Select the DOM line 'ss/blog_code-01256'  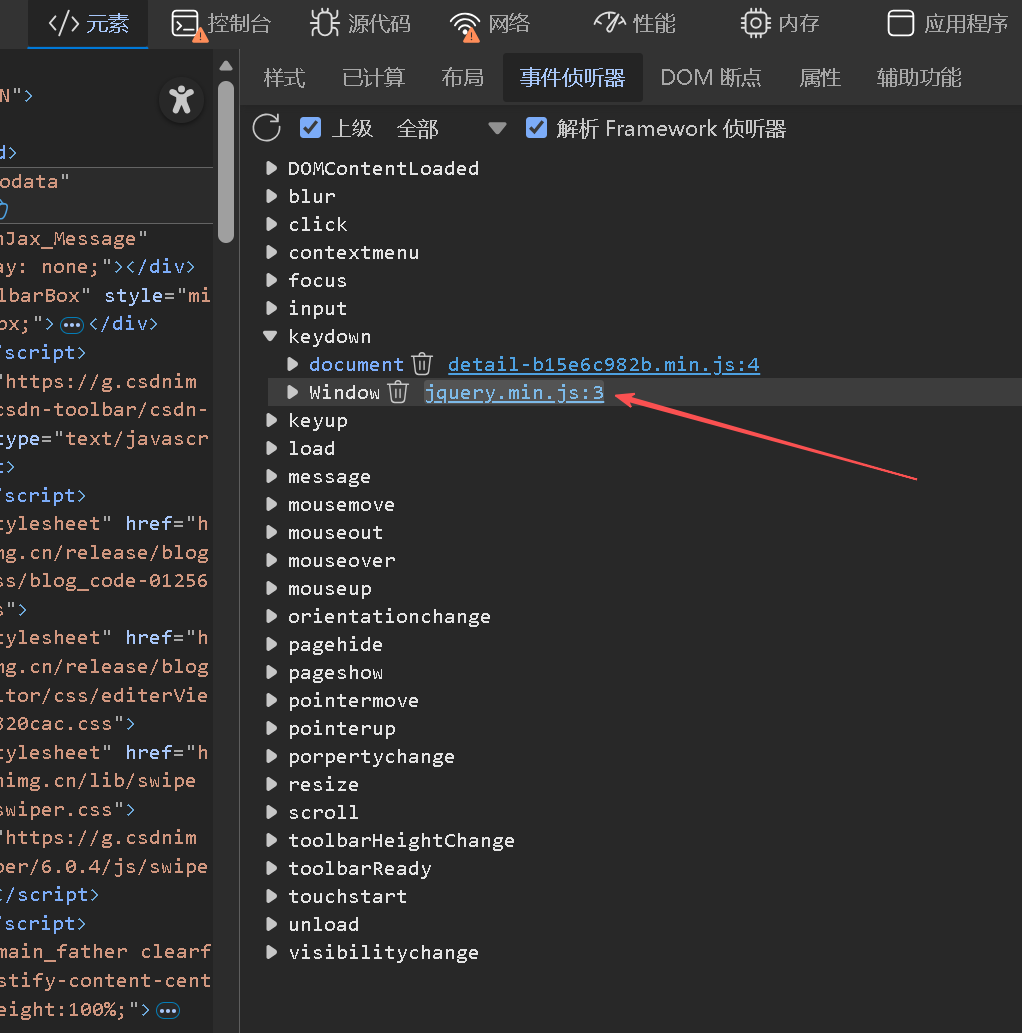(104, 581)
